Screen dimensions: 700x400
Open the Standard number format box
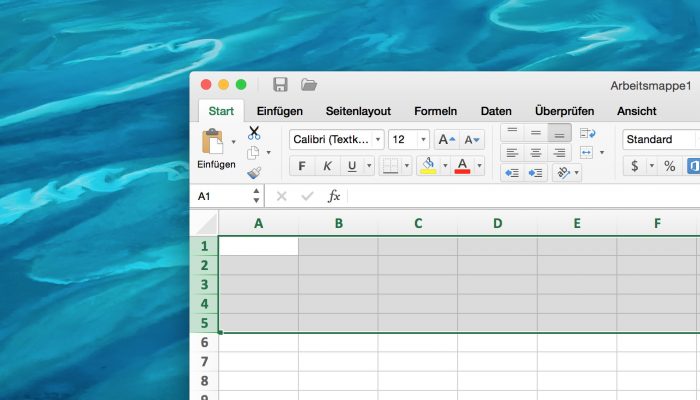pos(661,140)
